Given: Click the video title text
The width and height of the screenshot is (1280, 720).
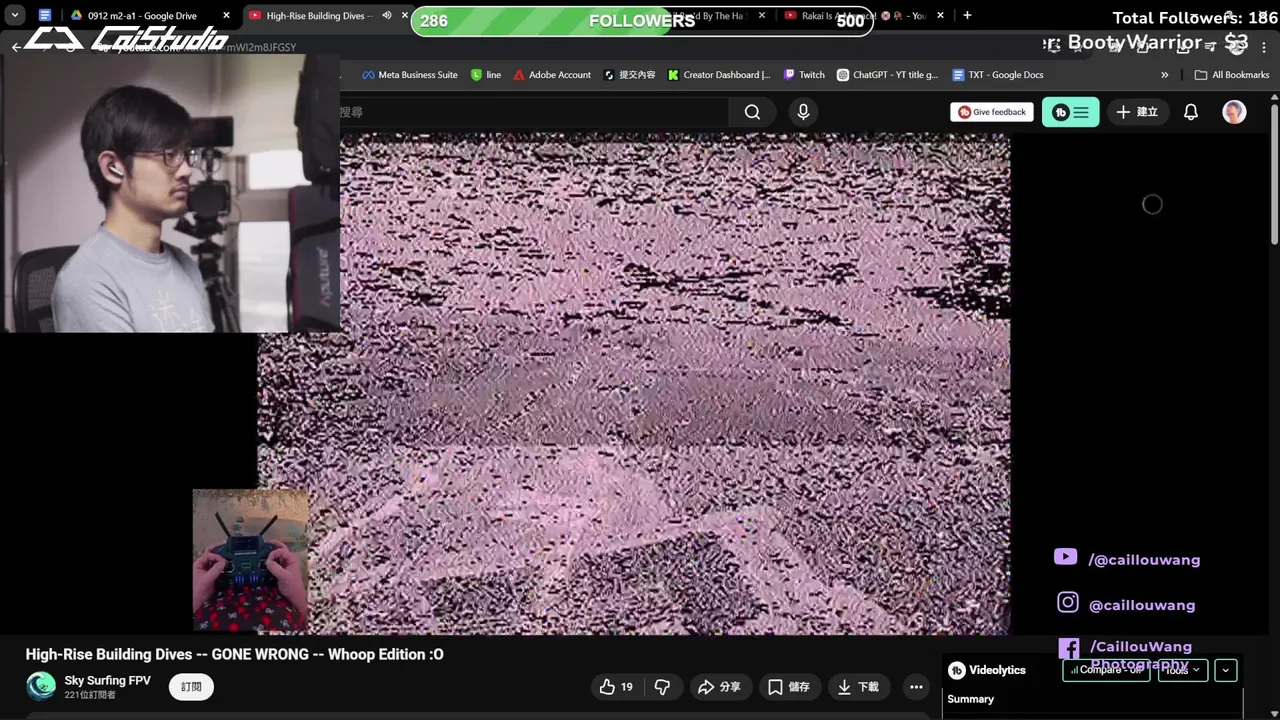Looking at the screenshot, I should [234, 654].
